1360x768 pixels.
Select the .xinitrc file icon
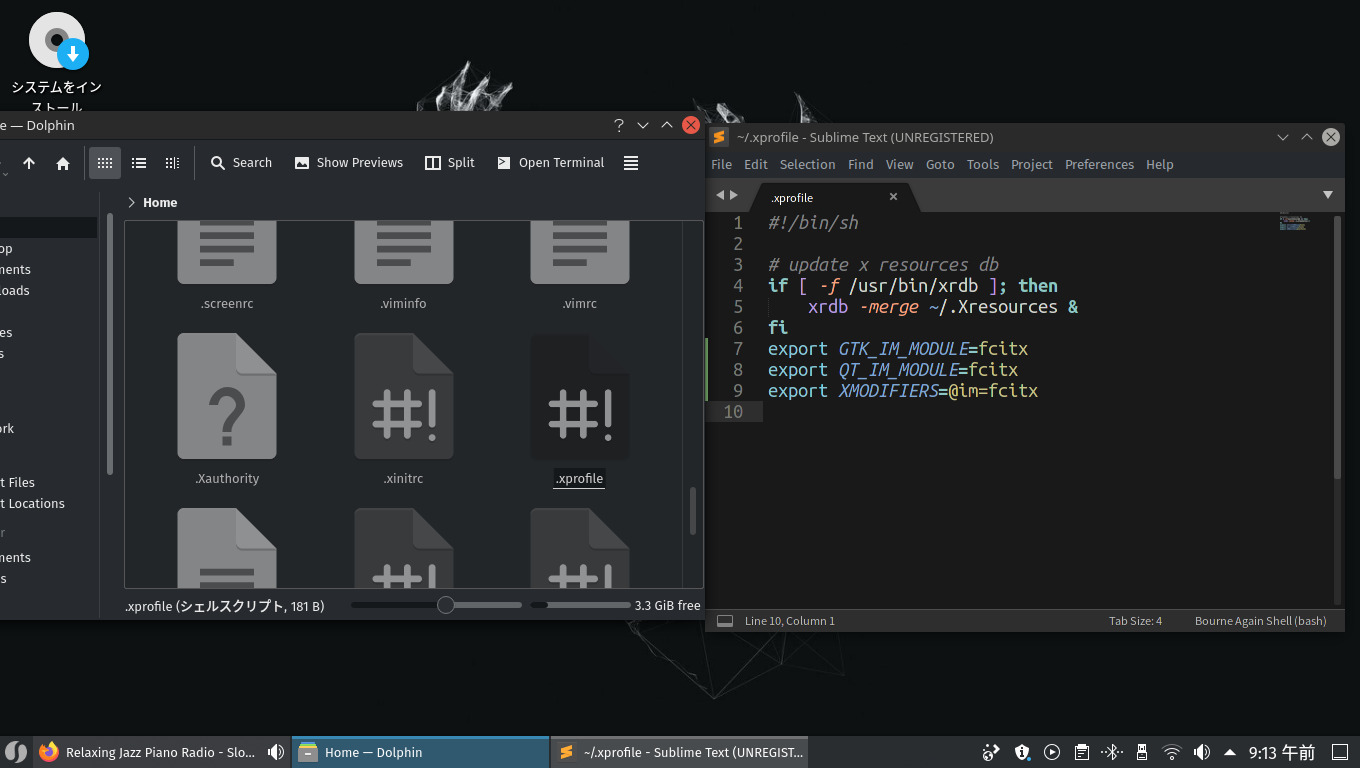pyautogui.click(x=403, y=398)
